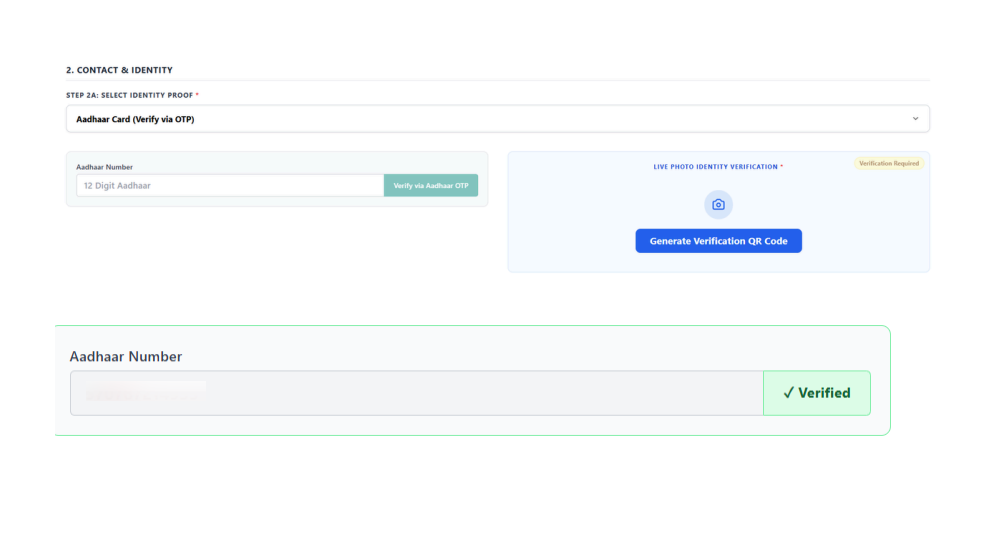Click the "Verification Required" badge
986x550 pixels.
[888, 163]
